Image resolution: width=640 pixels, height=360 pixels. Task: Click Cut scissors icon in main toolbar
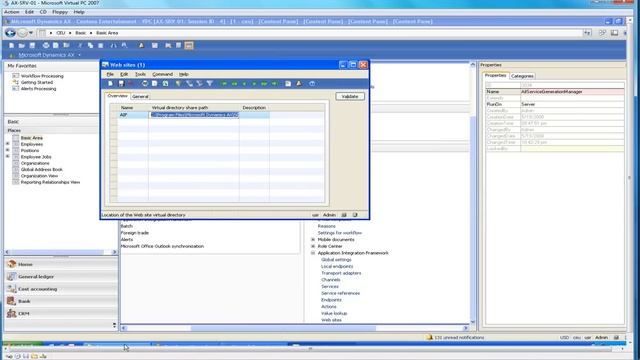pyautogui.click(x=80, y=45)
